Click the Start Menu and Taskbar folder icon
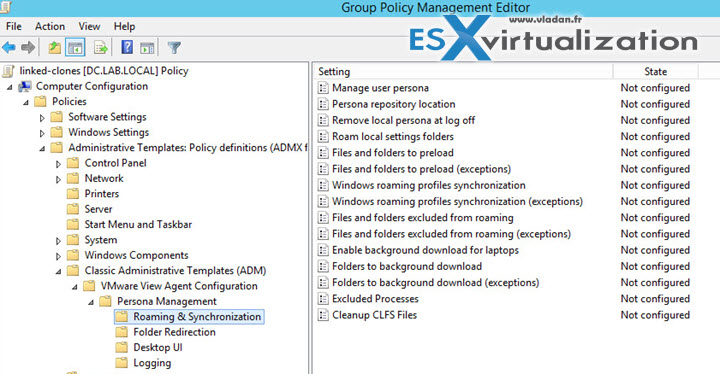 (73, 224)
